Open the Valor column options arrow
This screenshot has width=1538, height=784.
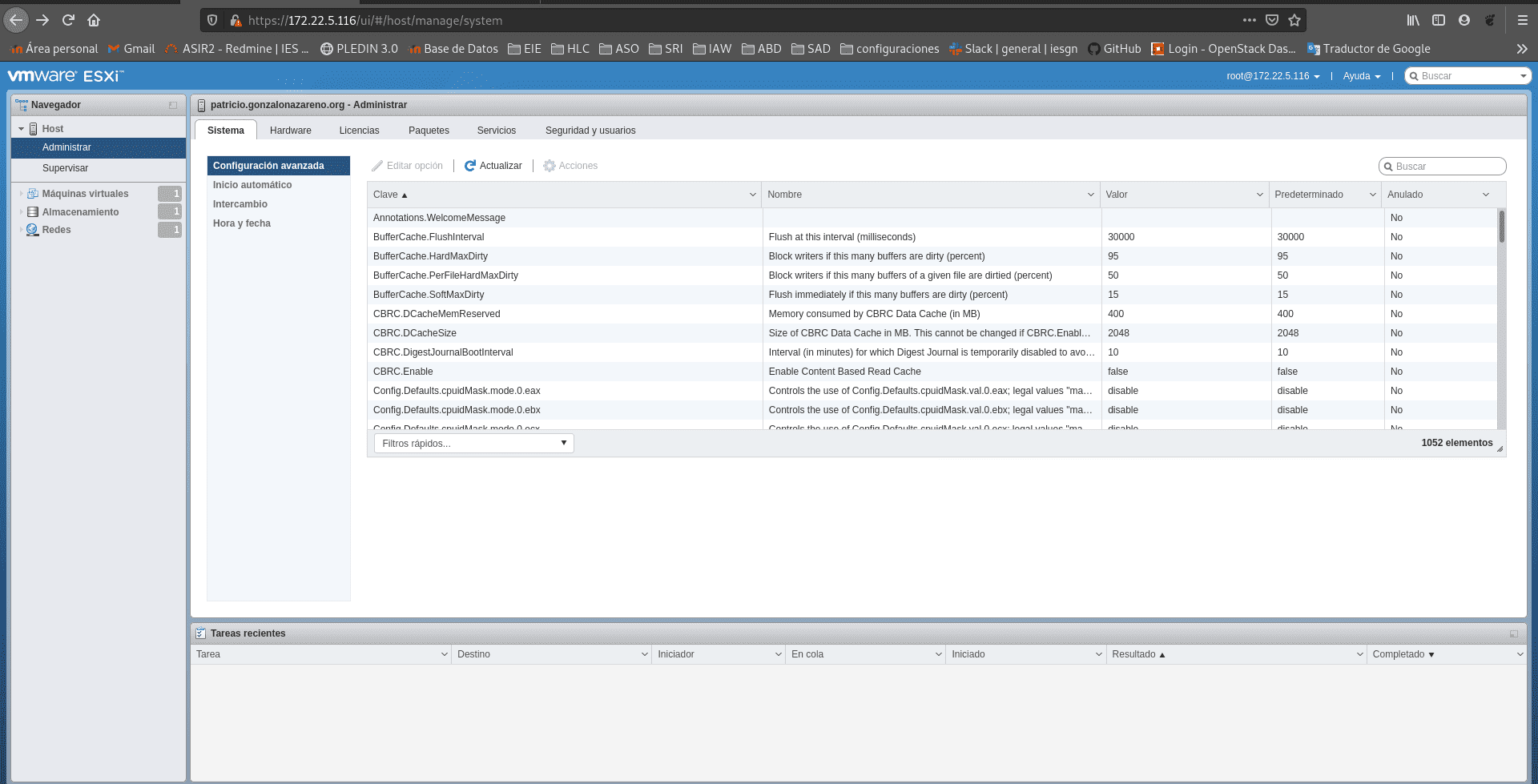pyautogui.click(x=1259, y=195)
